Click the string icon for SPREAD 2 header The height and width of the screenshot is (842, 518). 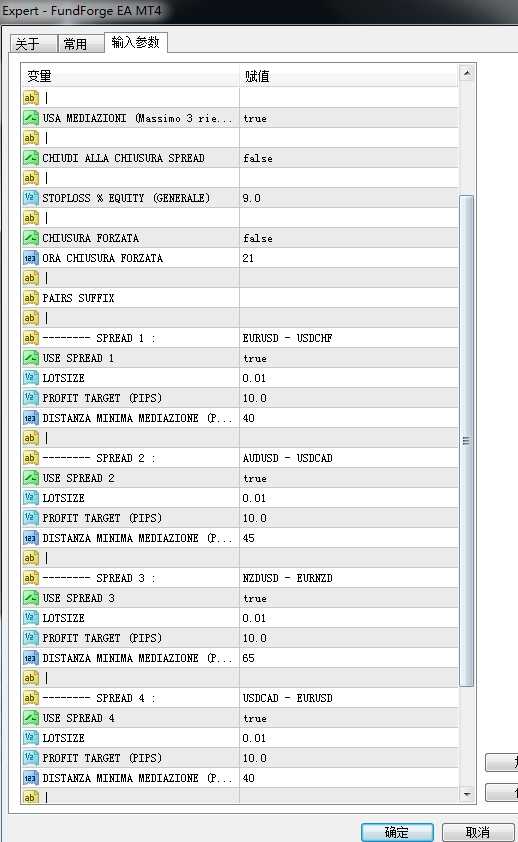tap(31, 458)
